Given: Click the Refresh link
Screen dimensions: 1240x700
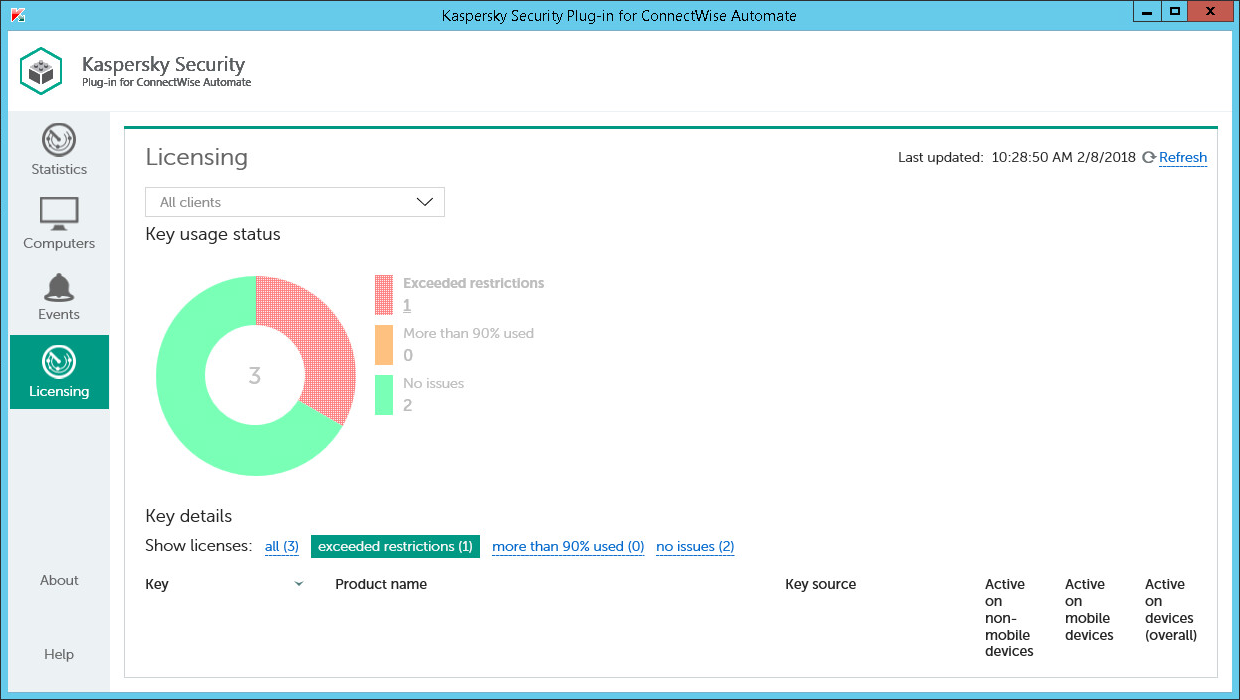Looking at the screenshot, I should 1183,158.
